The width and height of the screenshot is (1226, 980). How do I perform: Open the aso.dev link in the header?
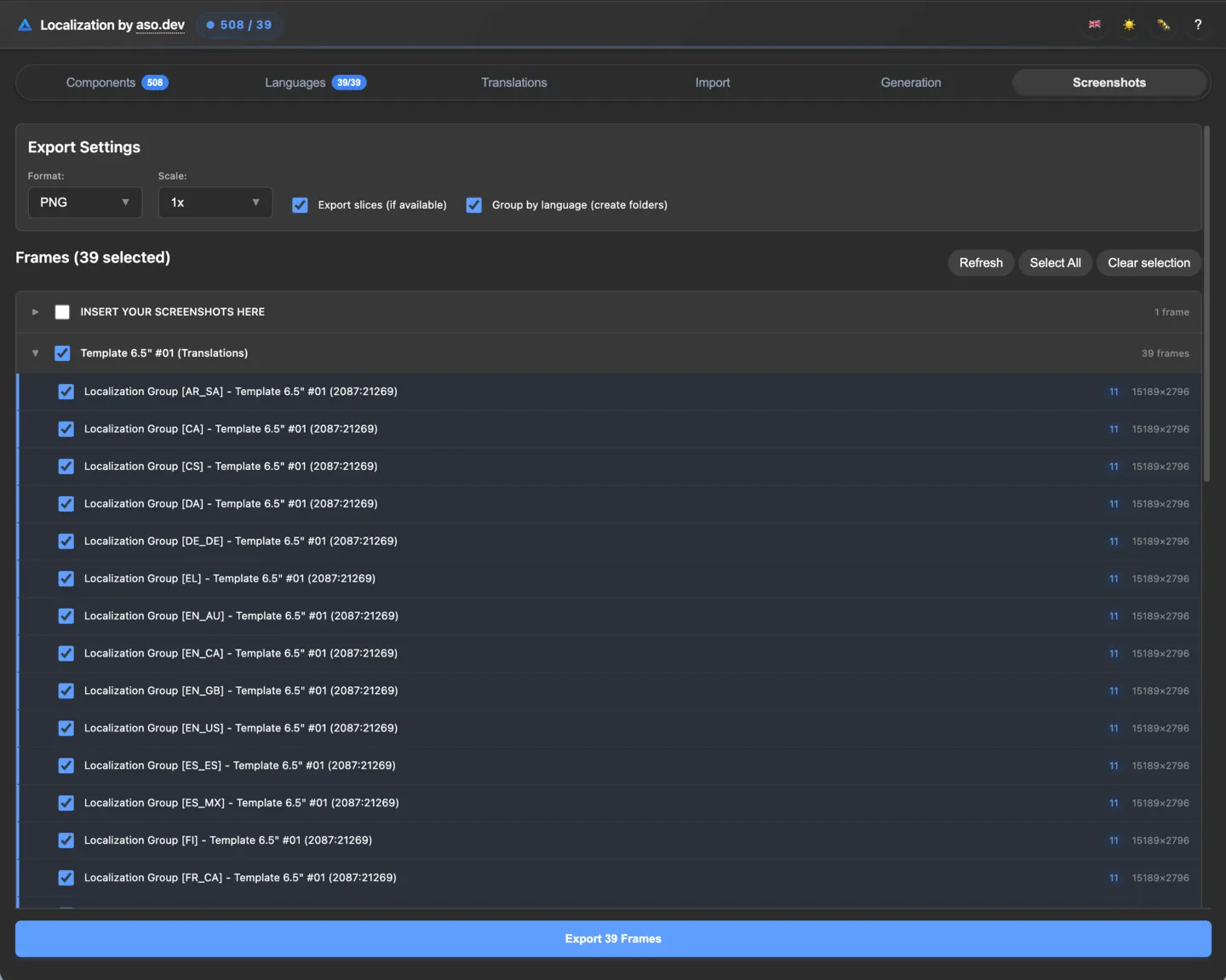(160, 25)
